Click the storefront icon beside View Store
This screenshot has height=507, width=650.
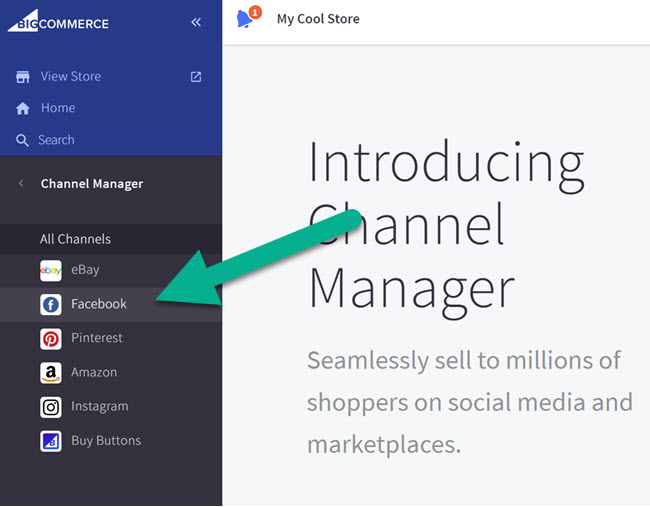pos(23,77)
